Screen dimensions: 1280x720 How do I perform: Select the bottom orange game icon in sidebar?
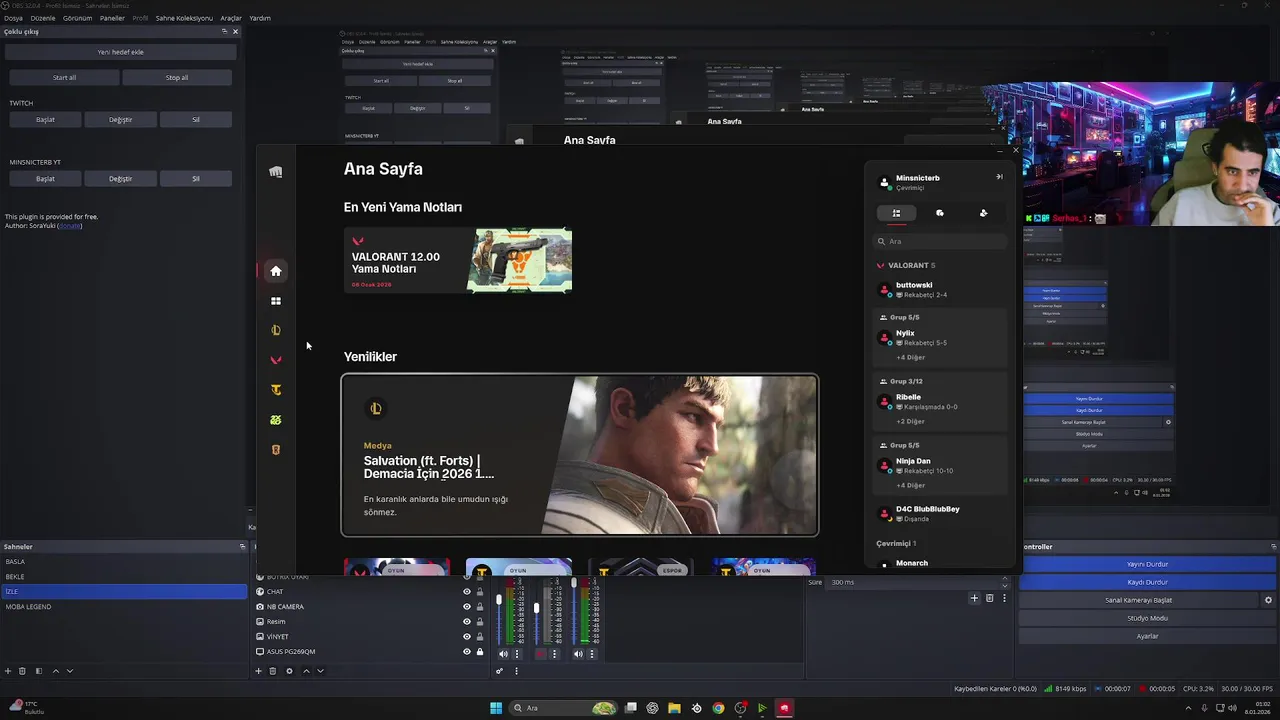click(276, 450)
